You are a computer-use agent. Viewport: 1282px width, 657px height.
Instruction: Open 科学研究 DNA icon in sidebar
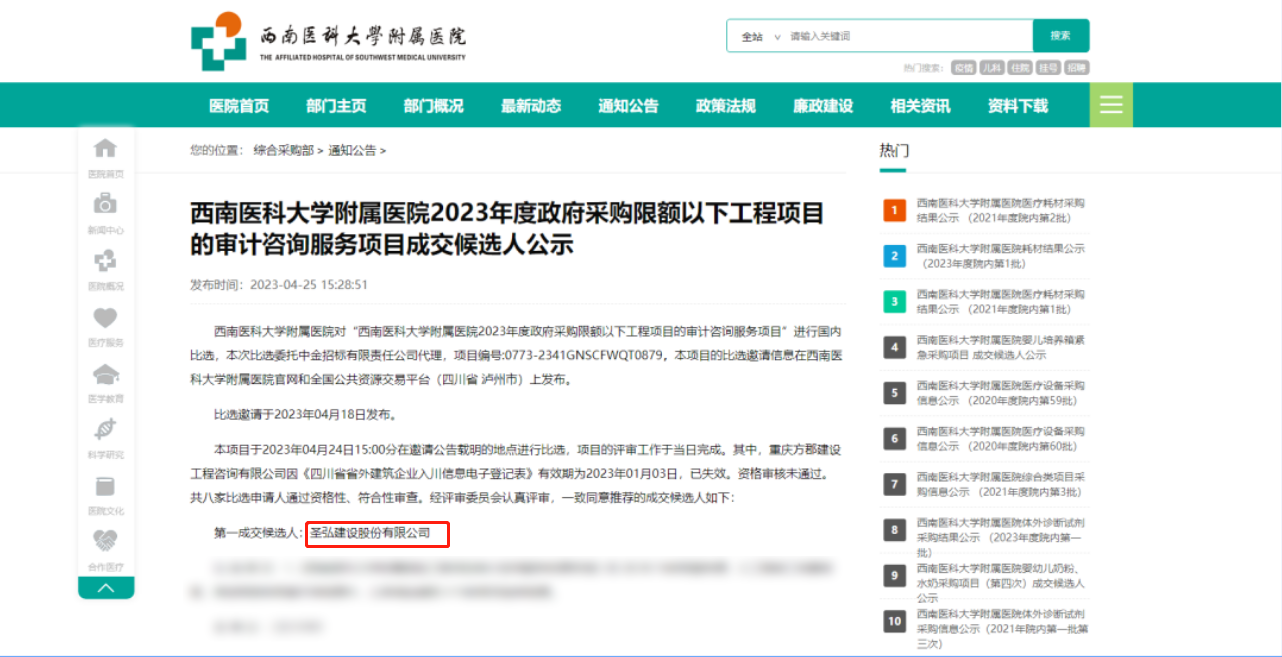pyautogui.click(x=105, y=430)
